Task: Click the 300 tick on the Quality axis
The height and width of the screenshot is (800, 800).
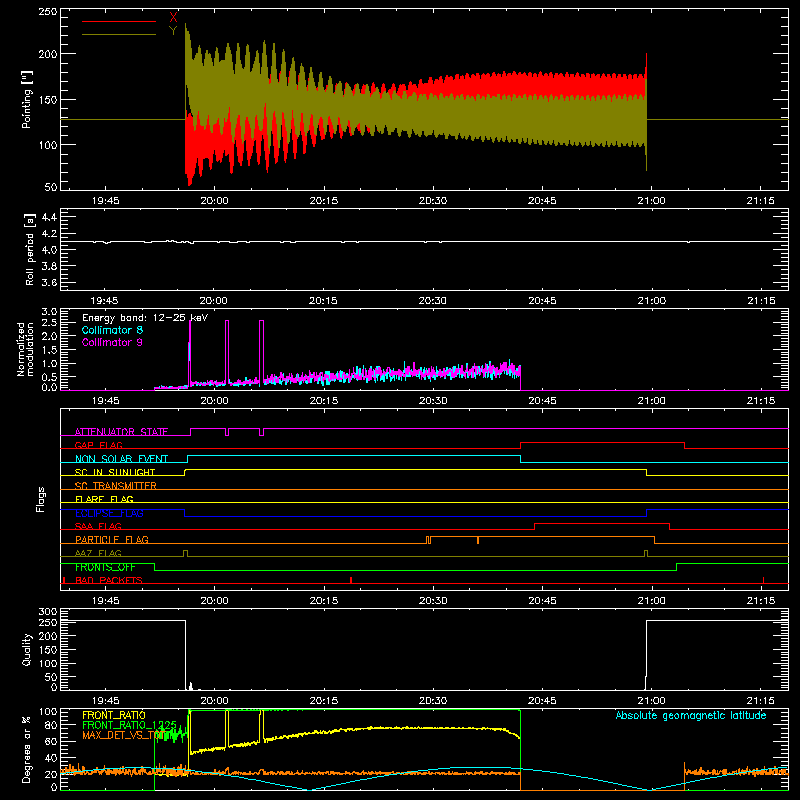Action: pos(47,612)
